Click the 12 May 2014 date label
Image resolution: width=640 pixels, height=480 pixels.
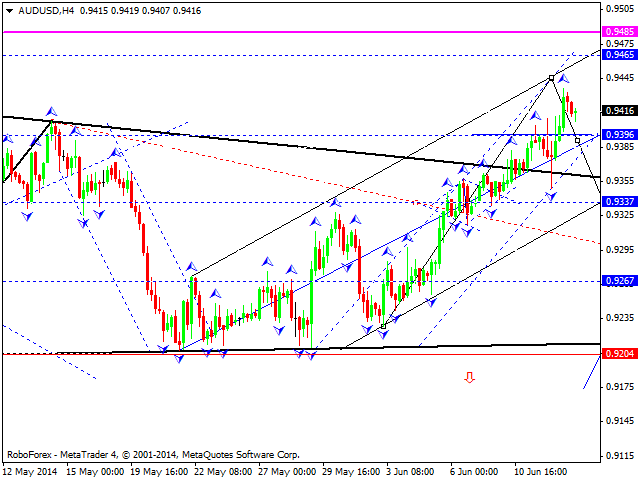pyautogui.click(x=32, y=471)
